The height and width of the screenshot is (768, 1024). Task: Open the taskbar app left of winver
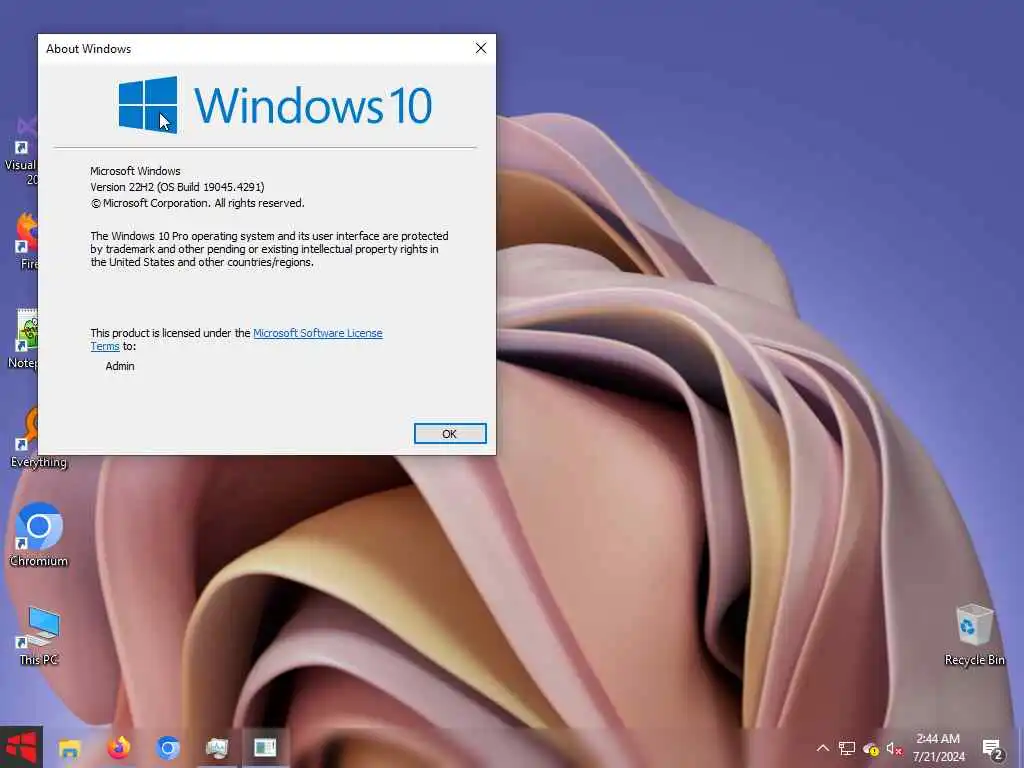(x=216, y=748)
